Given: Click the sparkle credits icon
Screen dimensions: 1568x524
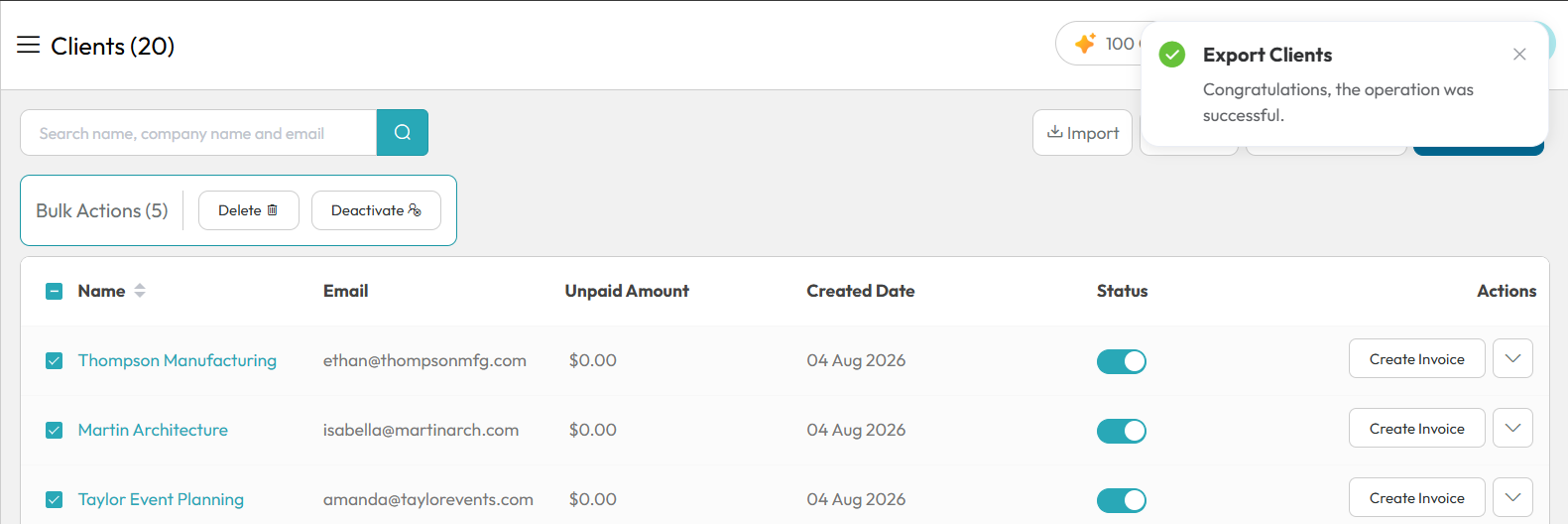Looking at the screenshot, I should (x=1085, y=44).
